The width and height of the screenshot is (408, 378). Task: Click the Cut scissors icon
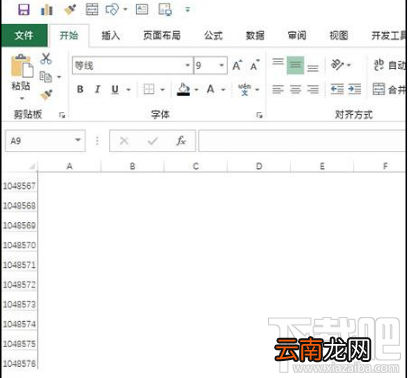(46, 59)
